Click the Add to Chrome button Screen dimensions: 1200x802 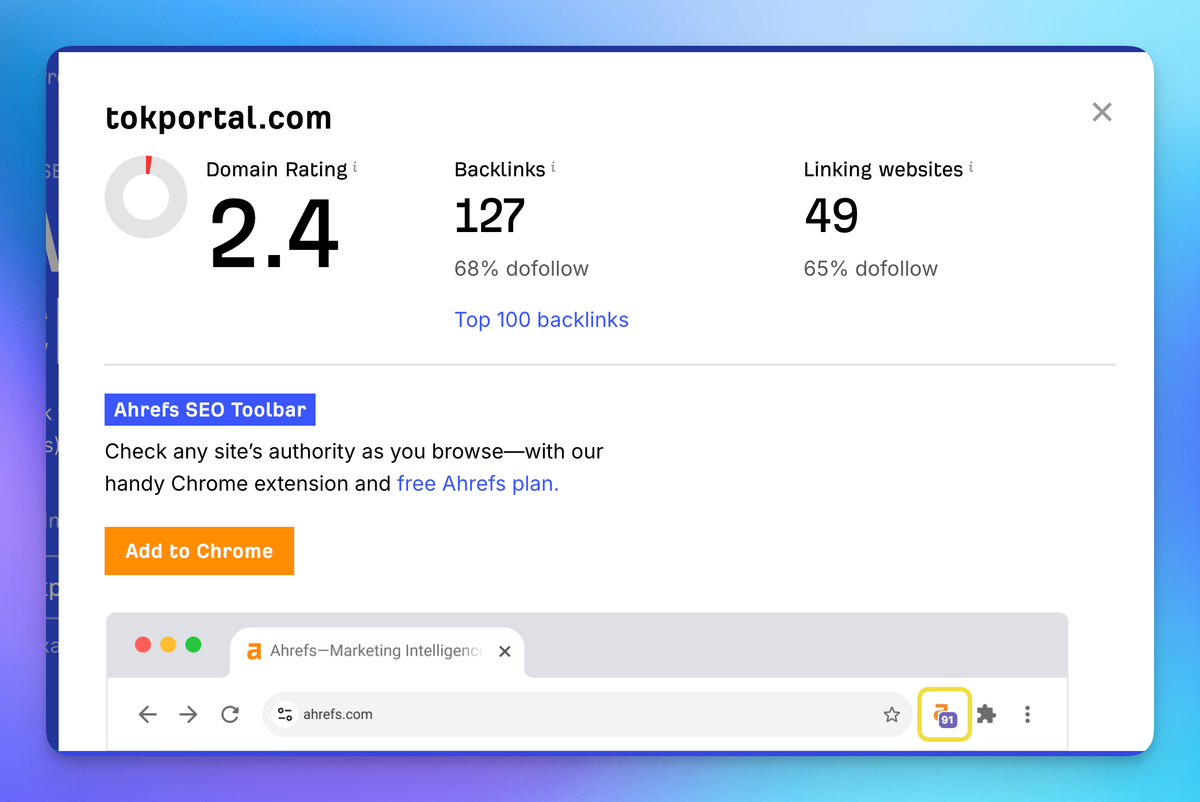[x=199, y=551]
